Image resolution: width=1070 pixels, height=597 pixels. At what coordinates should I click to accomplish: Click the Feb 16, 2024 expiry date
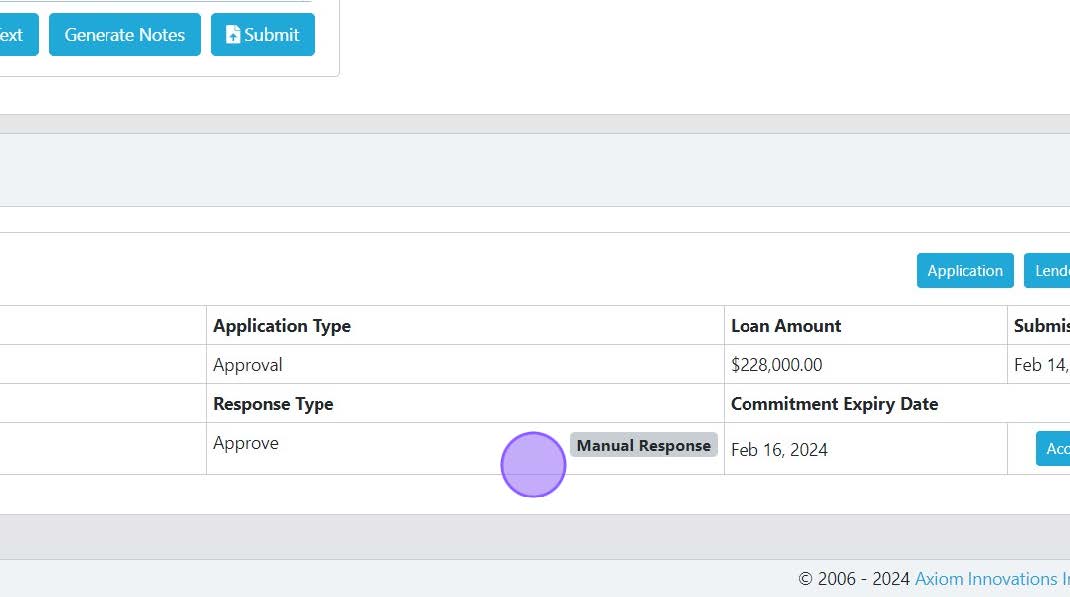(x=779, y=450)
